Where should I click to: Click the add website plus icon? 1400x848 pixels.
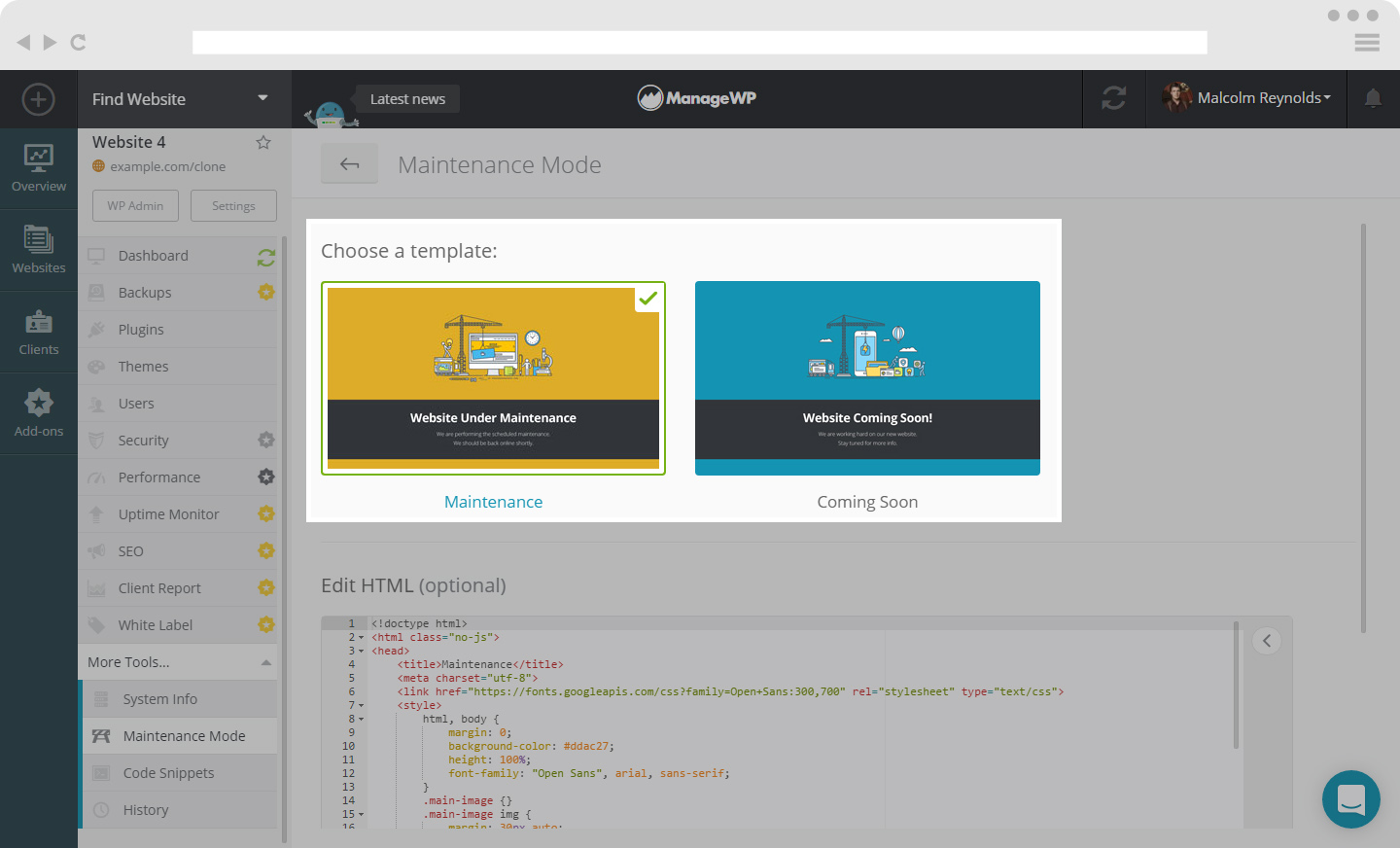pos(38,99)
